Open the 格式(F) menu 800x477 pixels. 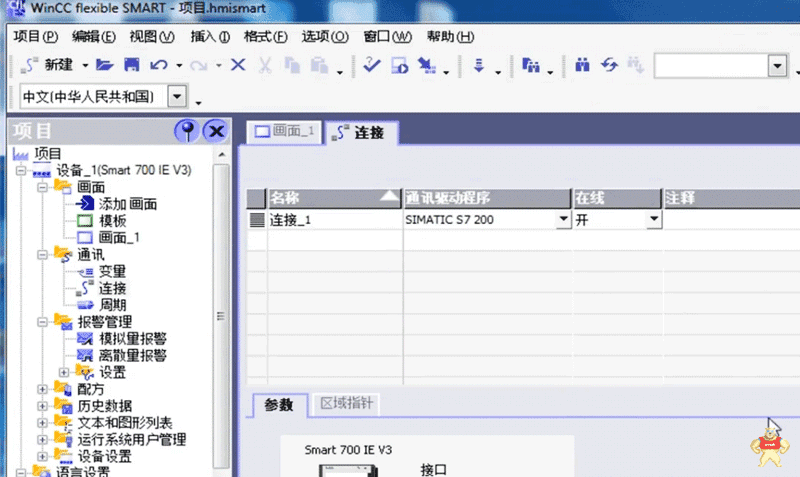coord(266,37)
